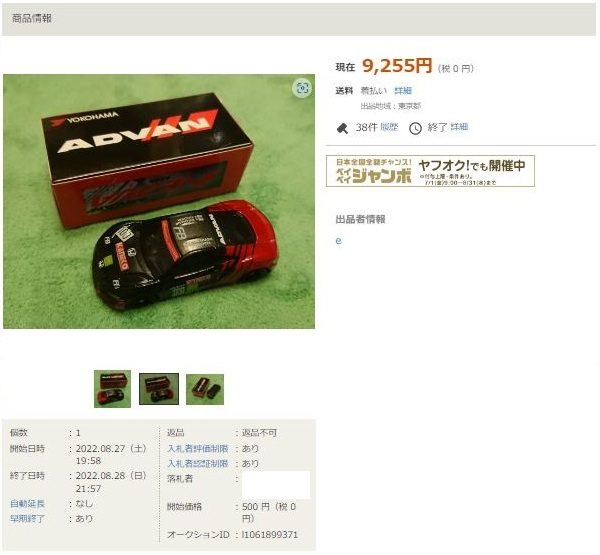
Task: Open the 送料 詳細 link
Action: tap(403, 91)
